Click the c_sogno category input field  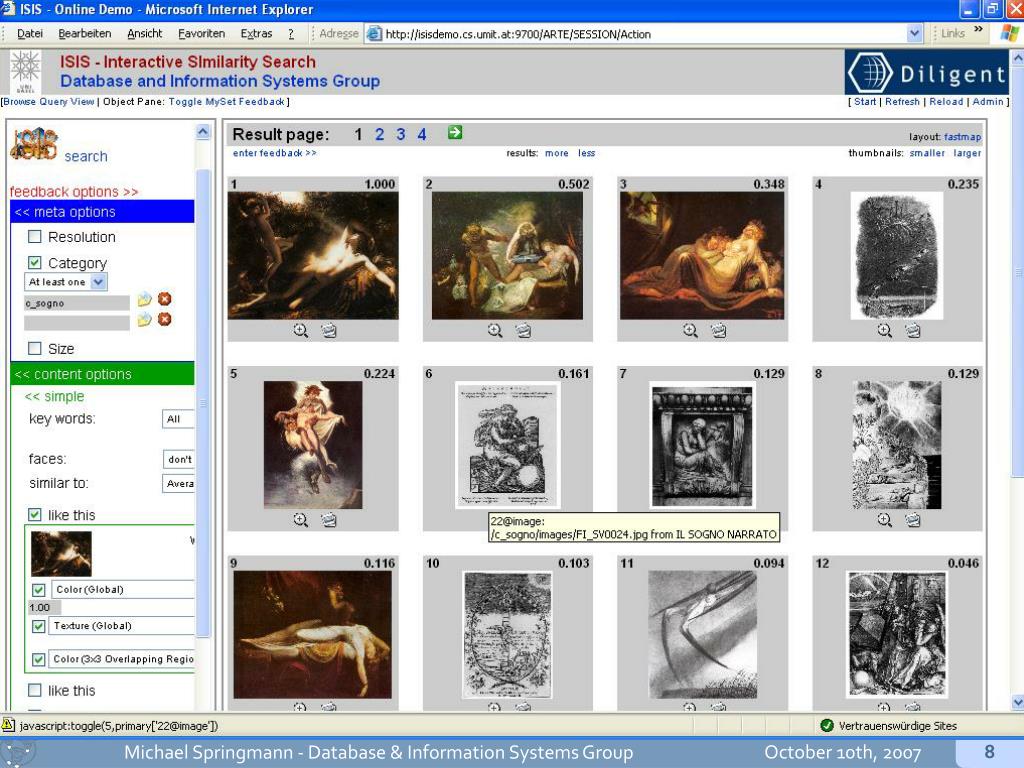[x=77, y=303]
